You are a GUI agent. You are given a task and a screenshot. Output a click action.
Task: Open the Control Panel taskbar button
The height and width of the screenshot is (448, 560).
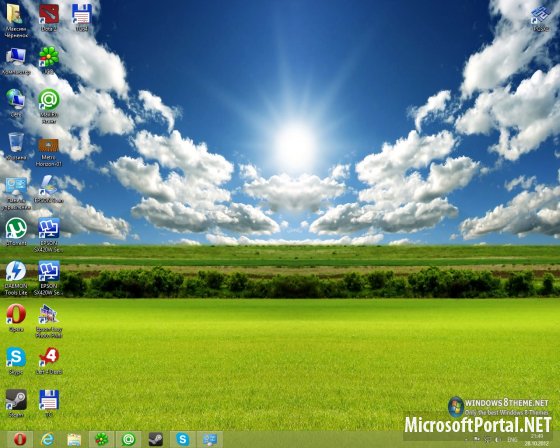[x=210, y=439]
